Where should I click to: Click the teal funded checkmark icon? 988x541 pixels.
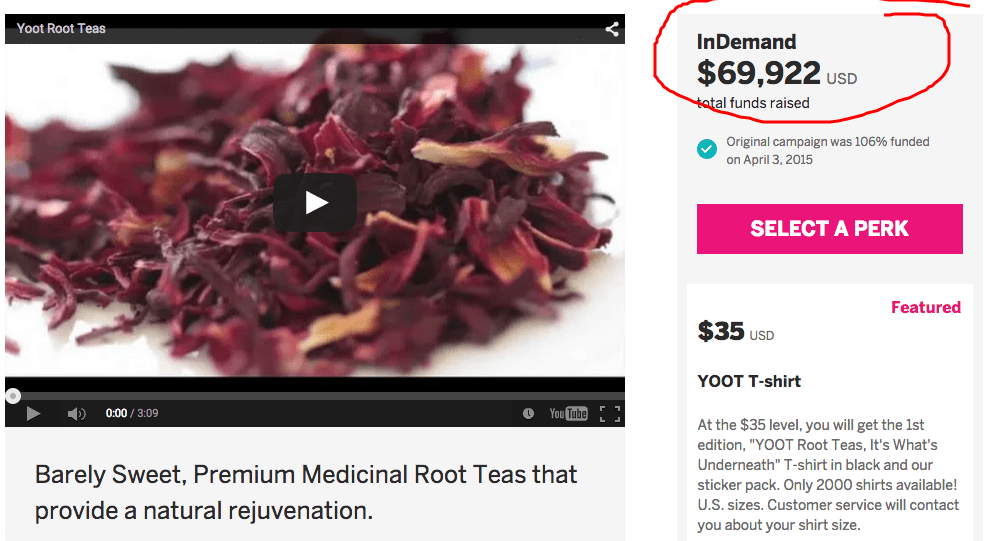tap(707, 150)
